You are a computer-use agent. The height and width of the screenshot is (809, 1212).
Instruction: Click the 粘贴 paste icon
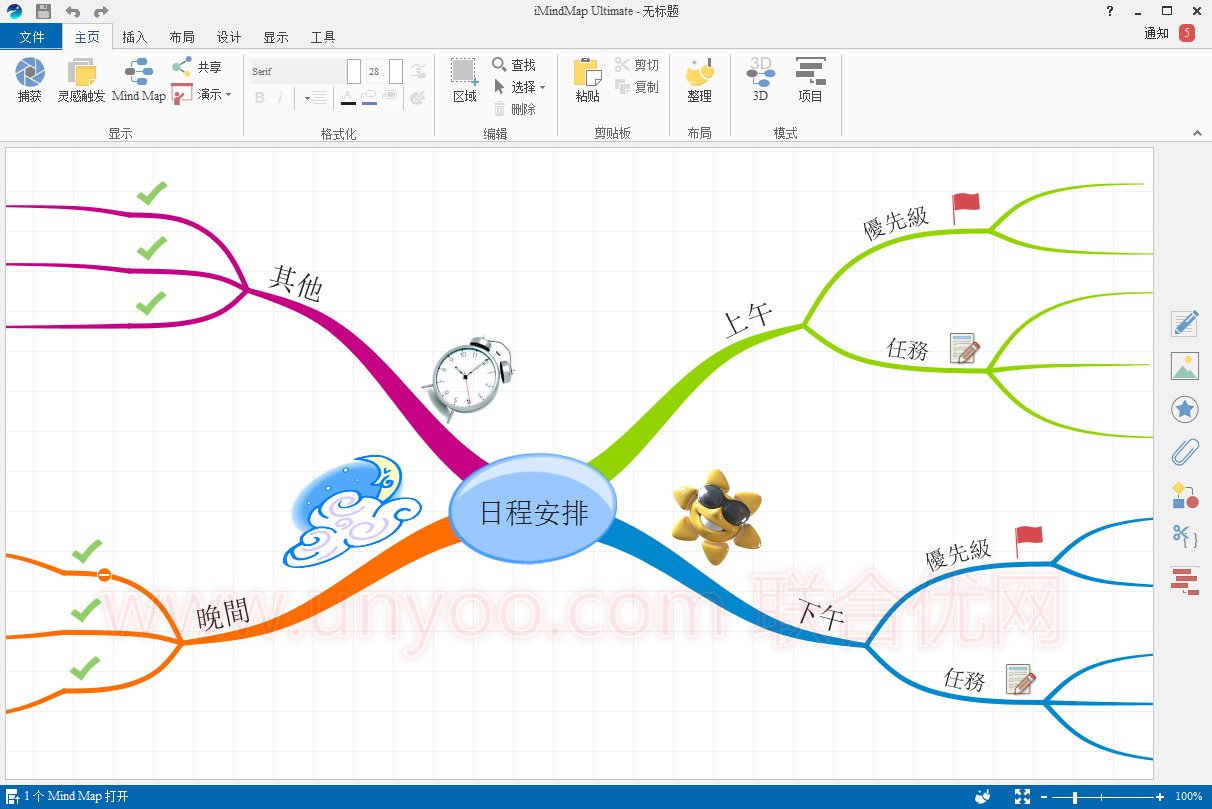587,72
